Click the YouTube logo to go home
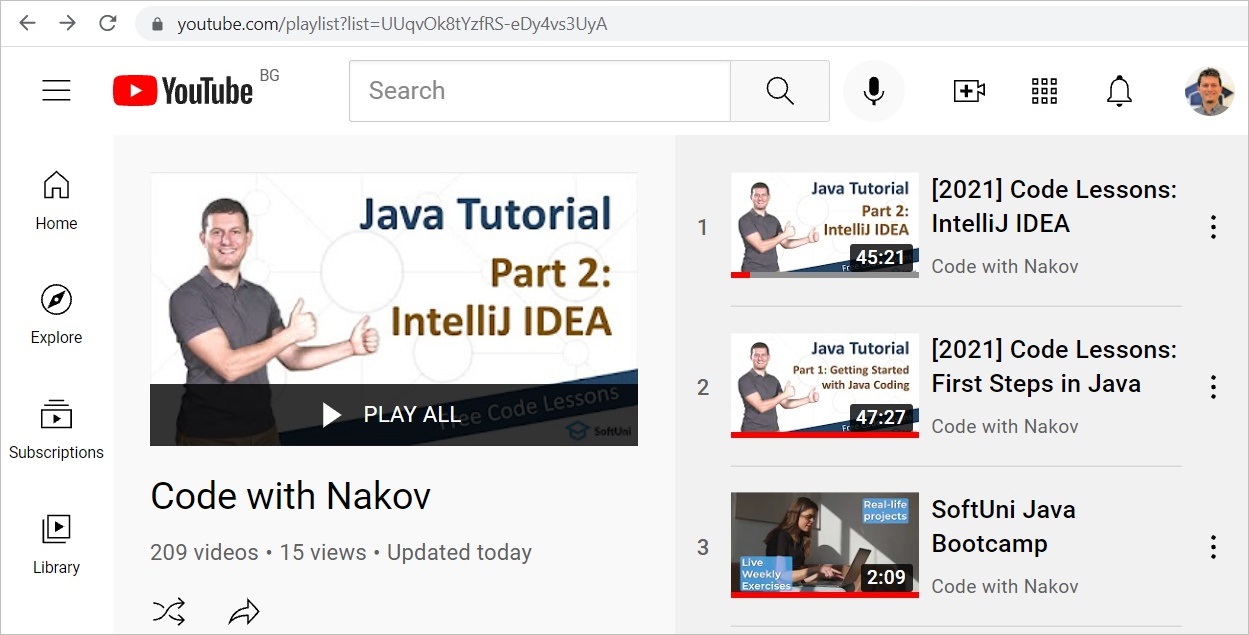Screen dimensions: 1249x635 pyautogui.click(x=183, y=90)
